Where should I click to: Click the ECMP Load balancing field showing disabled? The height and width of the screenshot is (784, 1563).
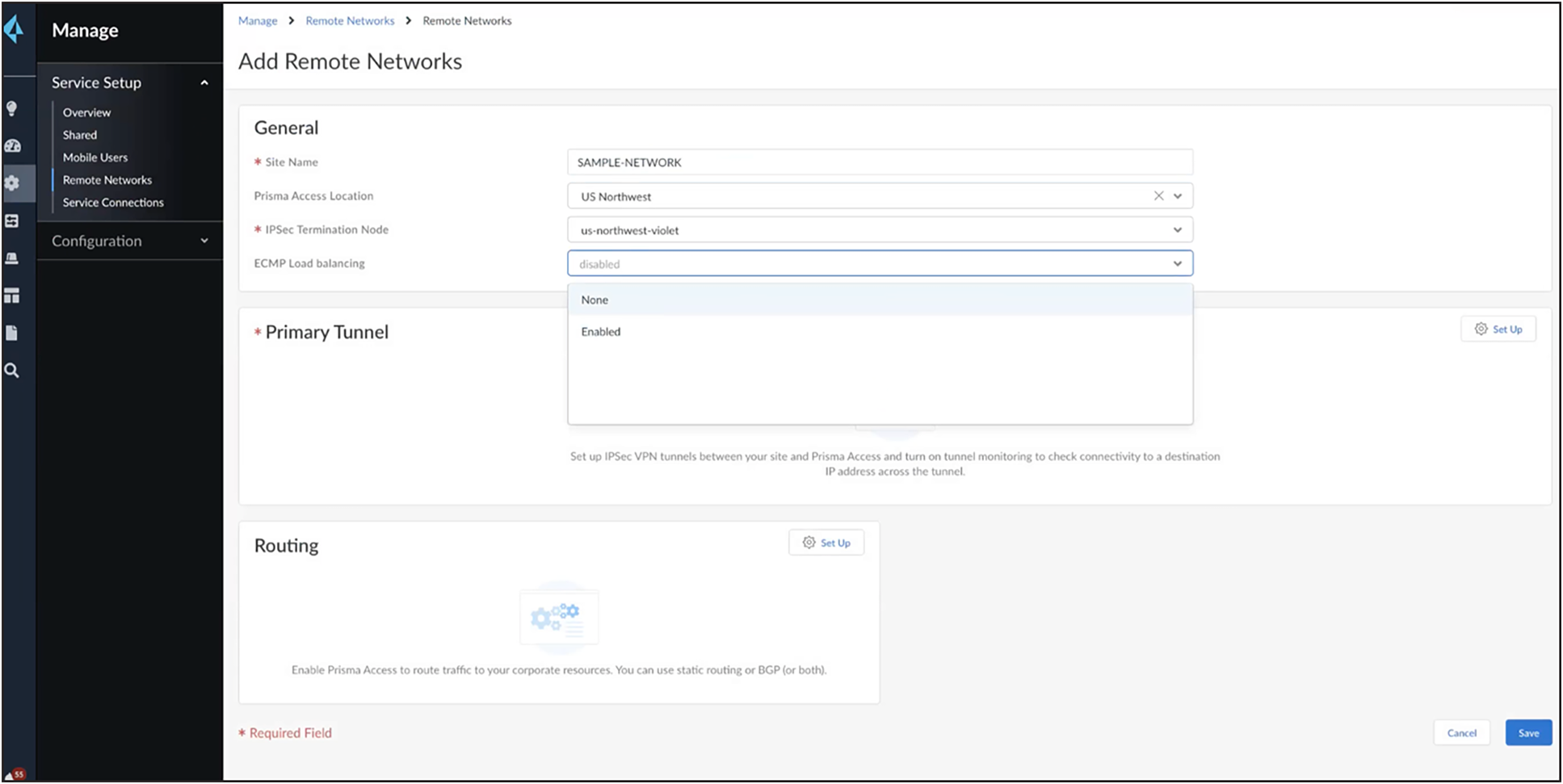point(880,263)
